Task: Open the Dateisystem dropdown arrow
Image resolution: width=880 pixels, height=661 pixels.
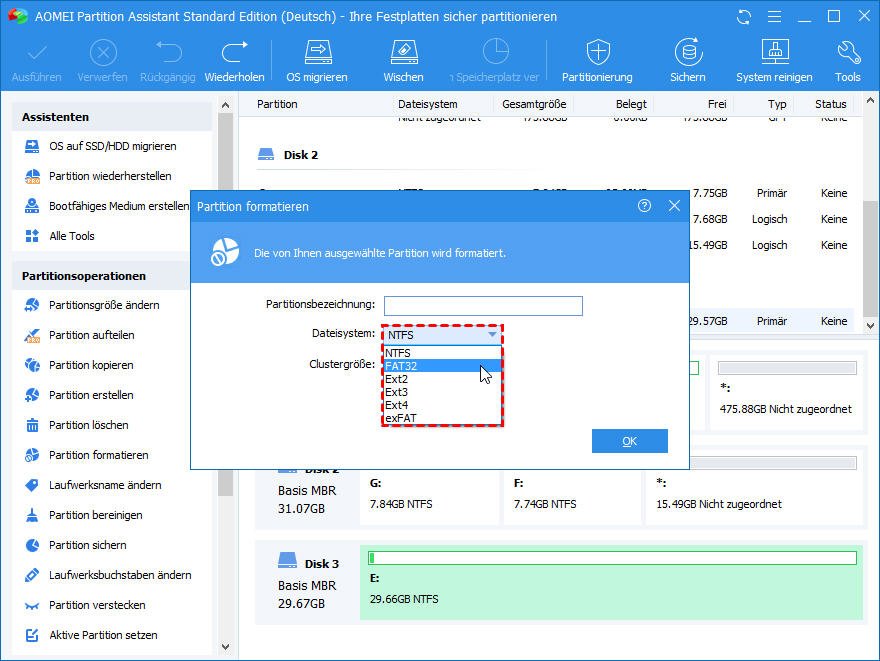Action: [x=492, y=335]
